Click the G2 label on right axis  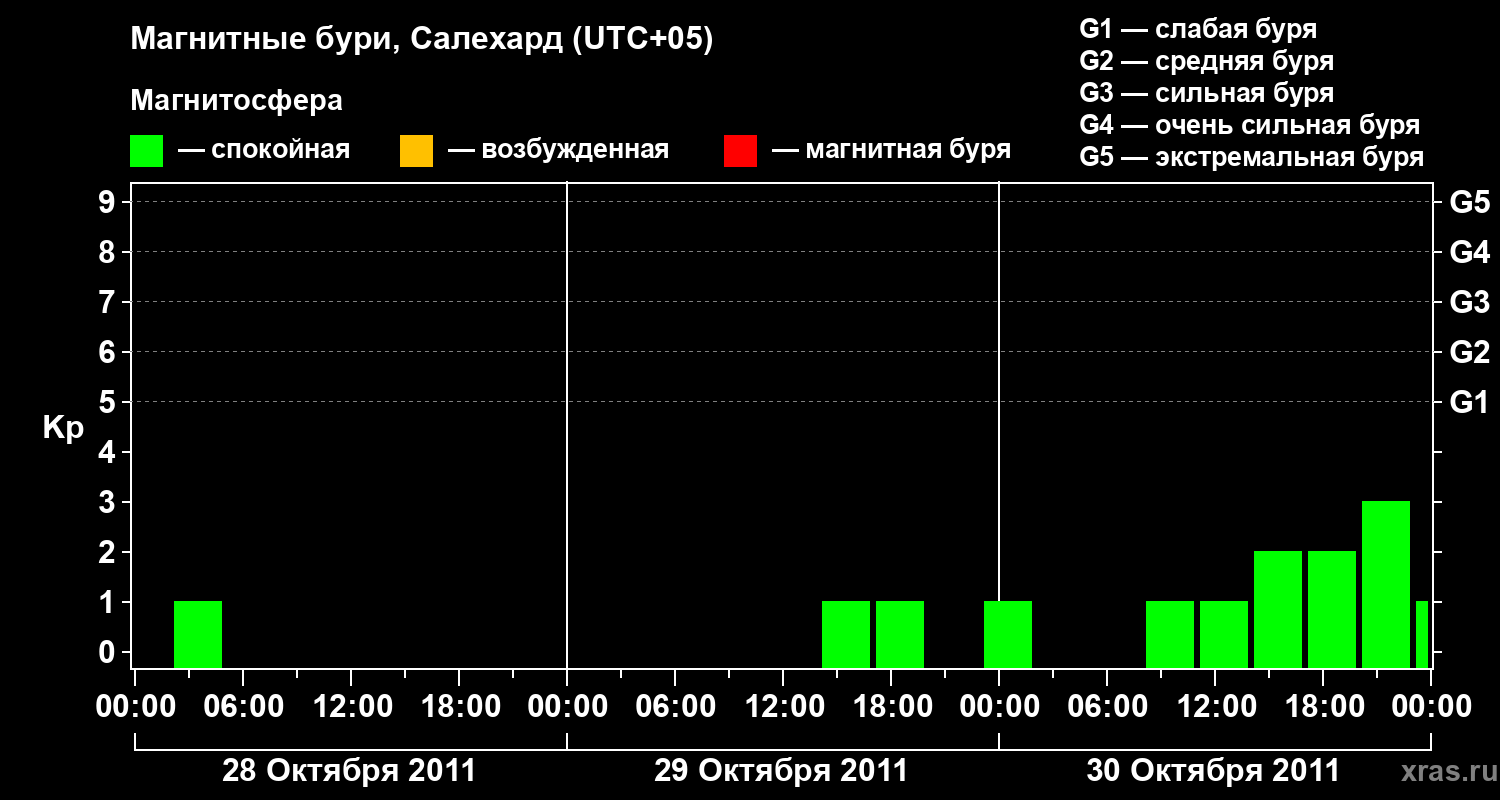(1470, 352)
